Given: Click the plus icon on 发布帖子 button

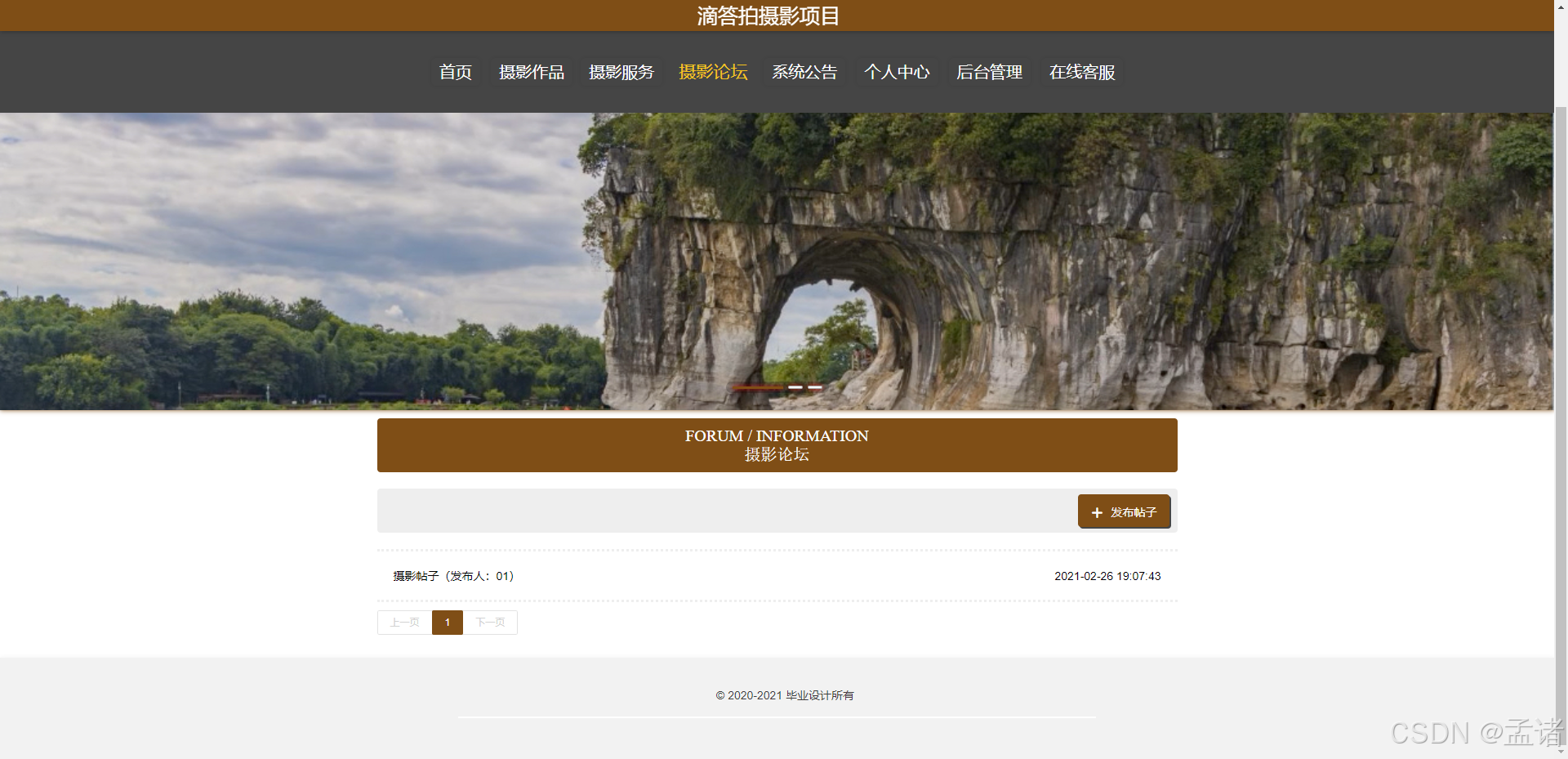Looking at the screenshot, I should click(x=1097, y=512).
